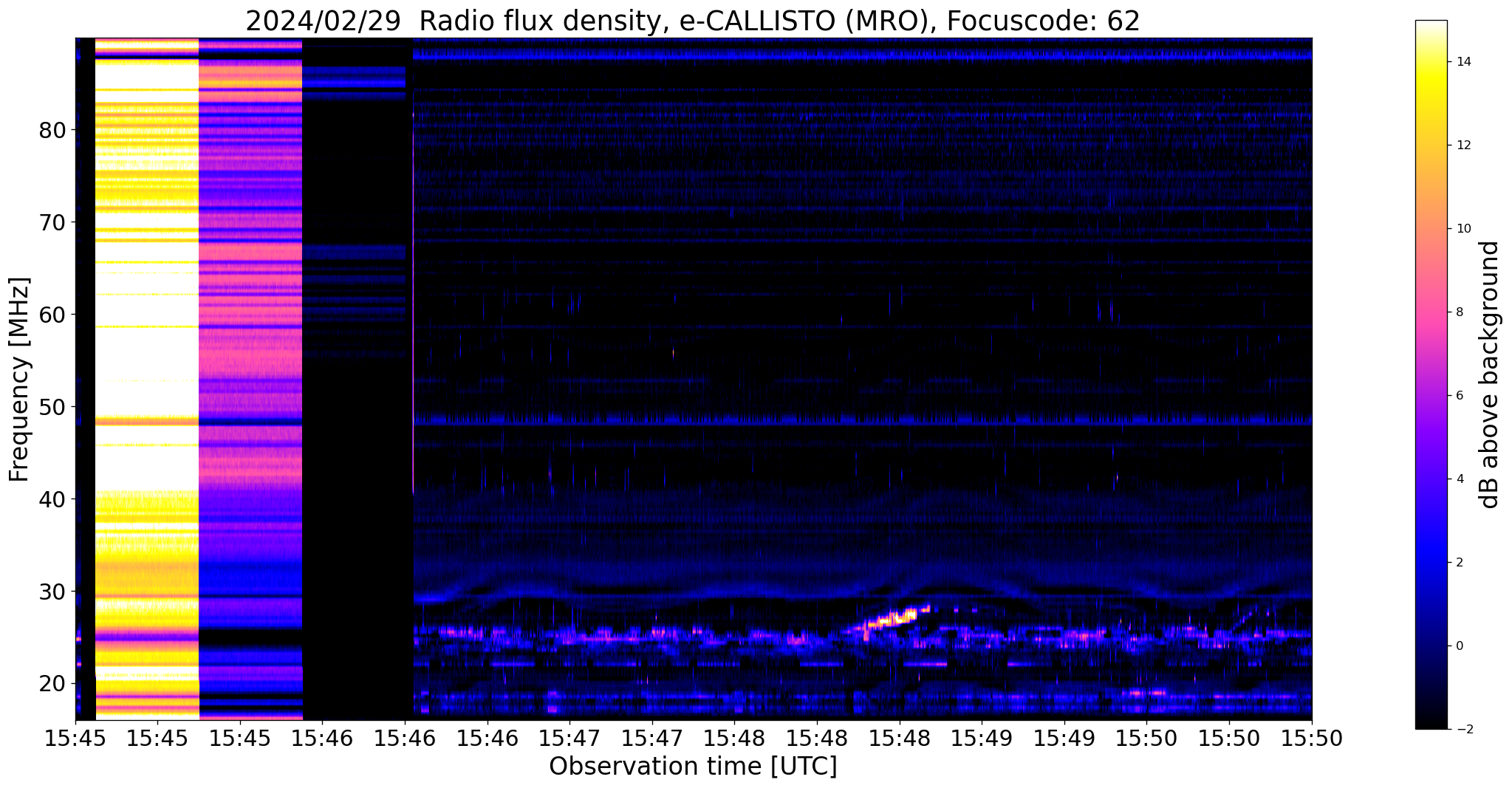This screenshot has height=788, width=1512.
Task: Click the saturated white band in the spectrogram
Action: 148,379
